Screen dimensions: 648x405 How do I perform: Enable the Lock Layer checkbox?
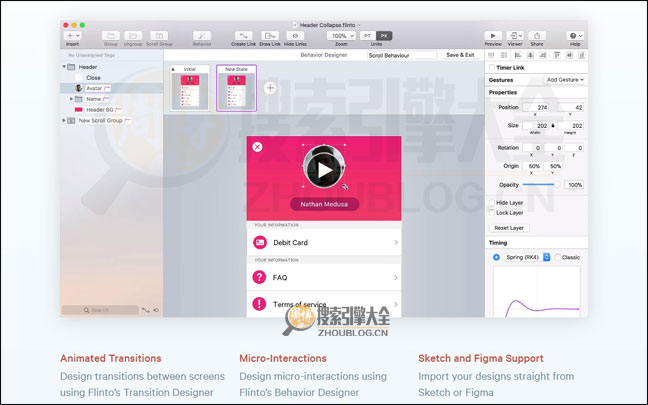[492, 213]
